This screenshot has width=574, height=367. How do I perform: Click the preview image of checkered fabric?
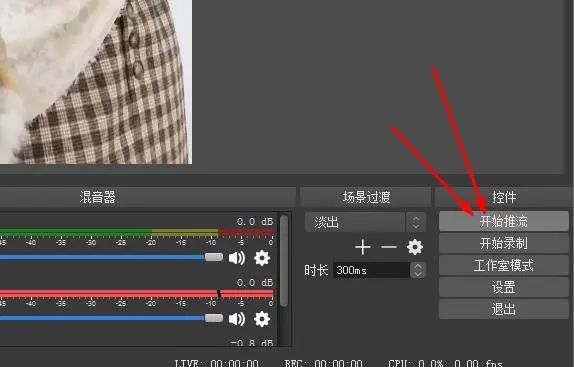[x=96, y=82]
